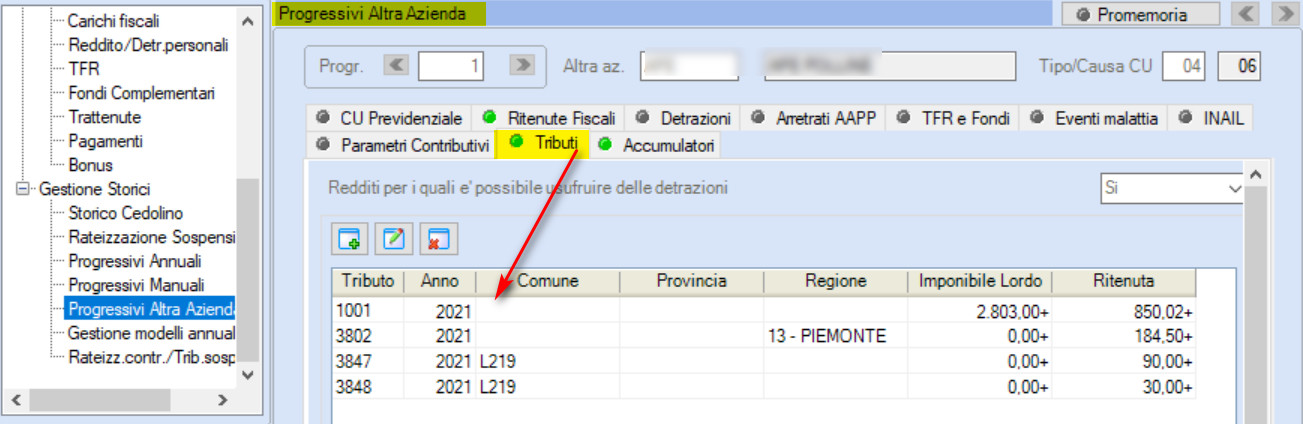Open the Arretrati AAPP tab
Screen dimensions: 1303x424
pyautogui.click(x=814, y=118)
